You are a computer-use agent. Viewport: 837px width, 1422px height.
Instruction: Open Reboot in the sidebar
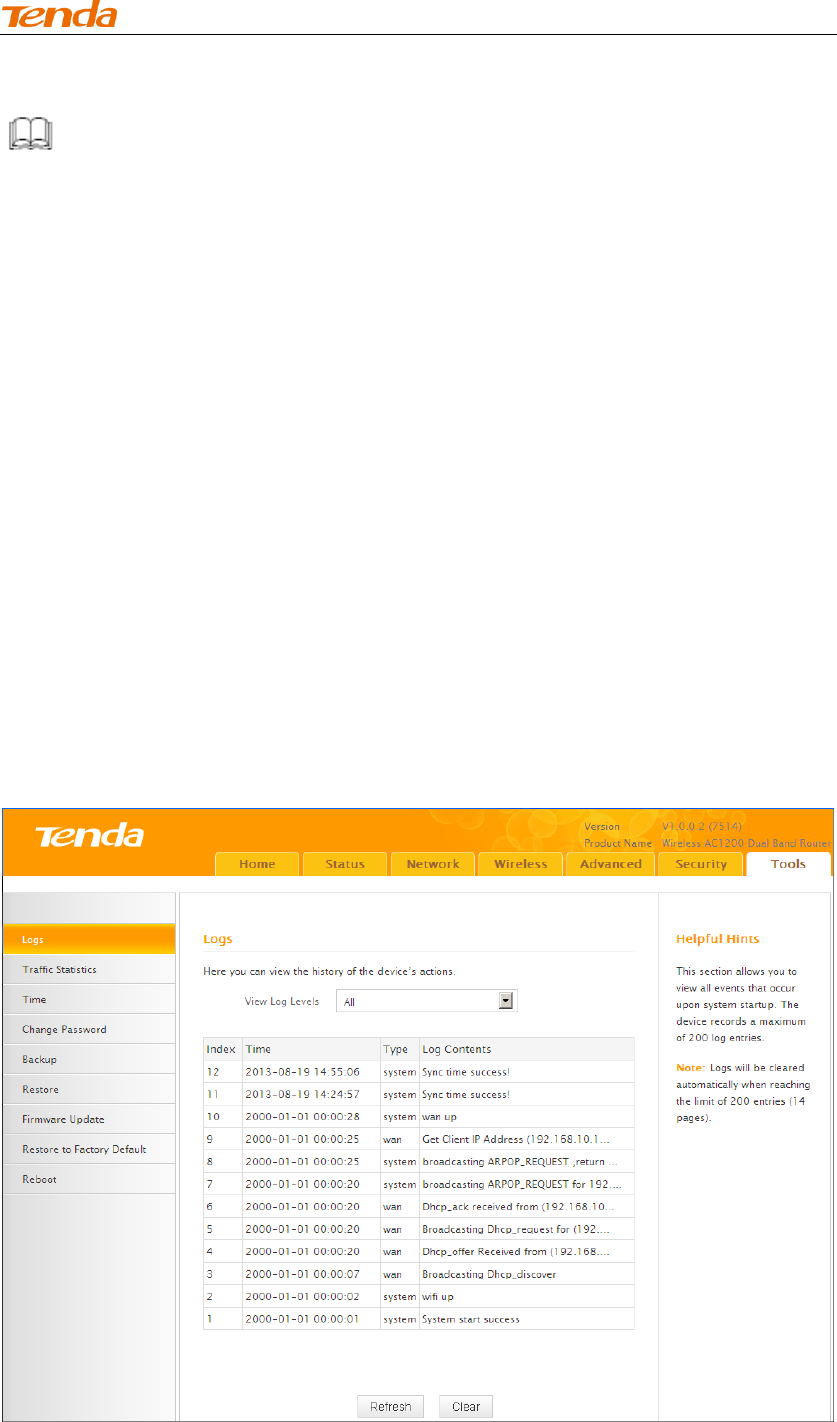88,1179
